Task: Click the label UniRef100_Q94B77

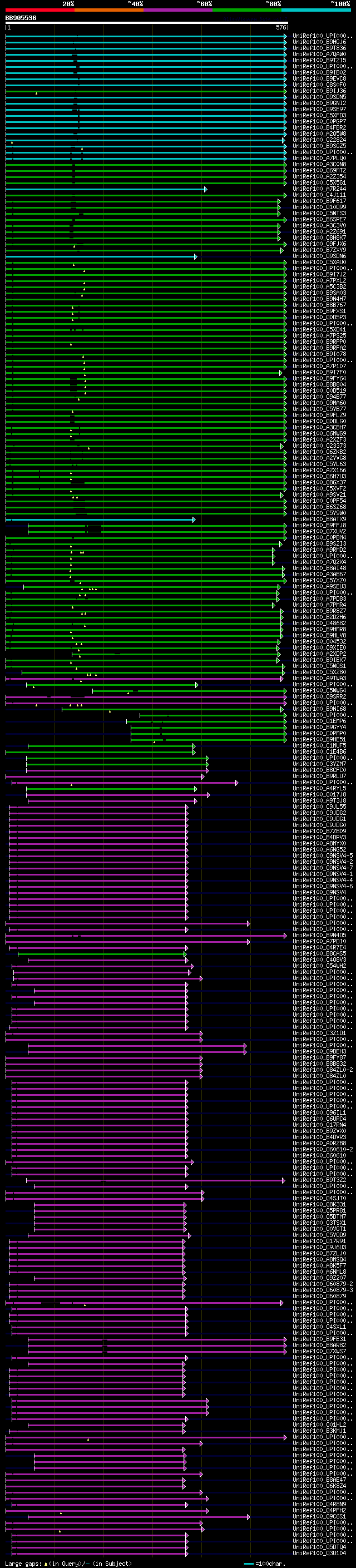Action: 319,397
